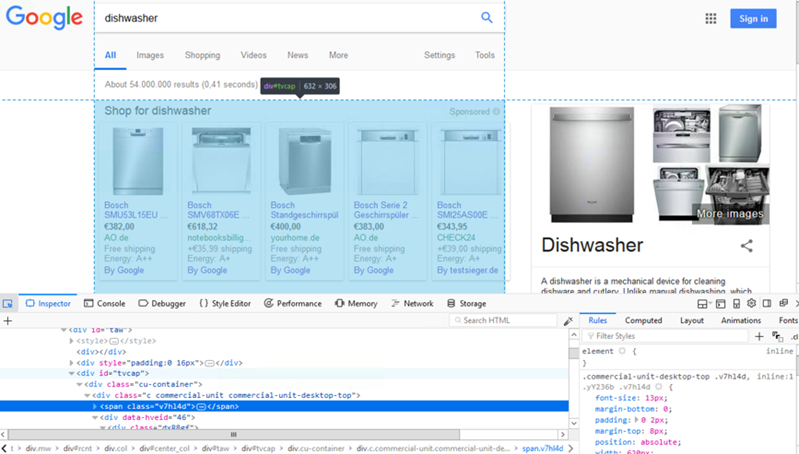
Task: Open the Performance panel
Action: (x=292, y=304)
